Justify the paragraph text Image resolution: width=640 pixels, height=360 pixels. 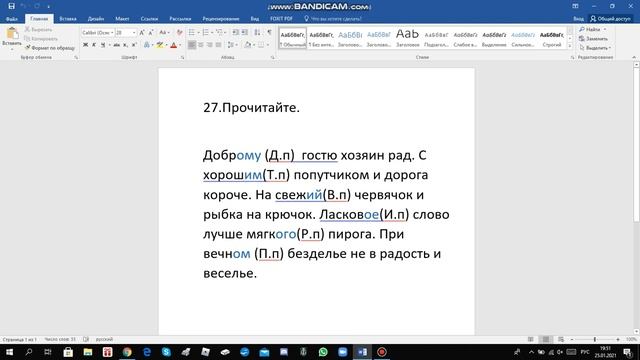[x=218, y=45]
